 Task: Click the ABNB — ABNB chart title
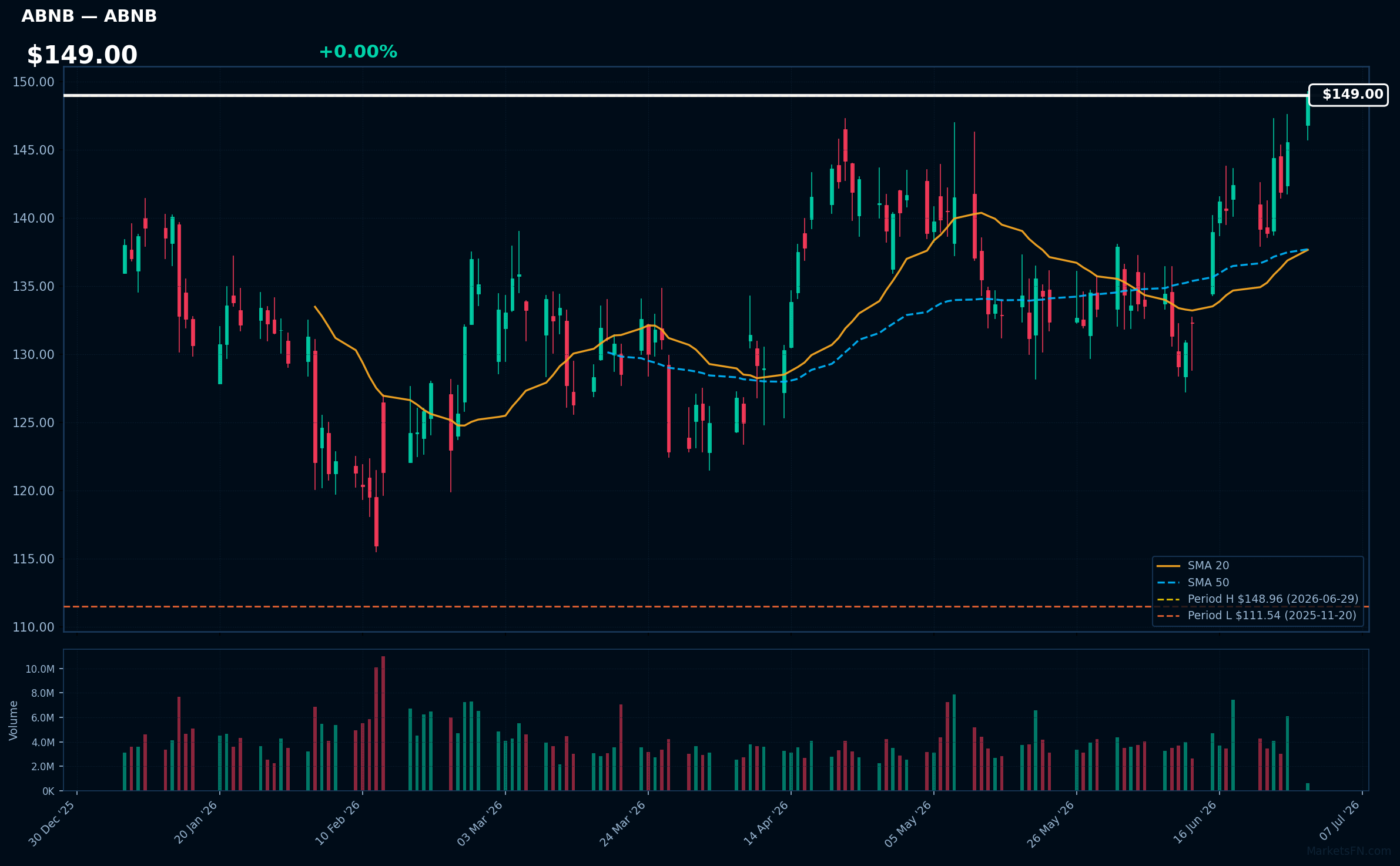pos(89,16)
